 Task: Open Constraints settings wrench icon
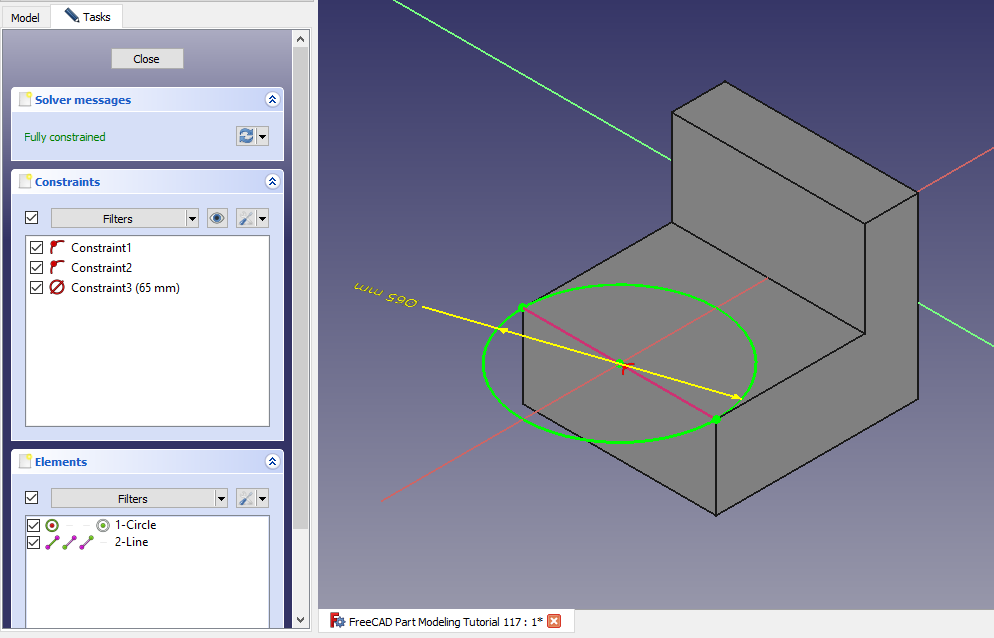246,218
